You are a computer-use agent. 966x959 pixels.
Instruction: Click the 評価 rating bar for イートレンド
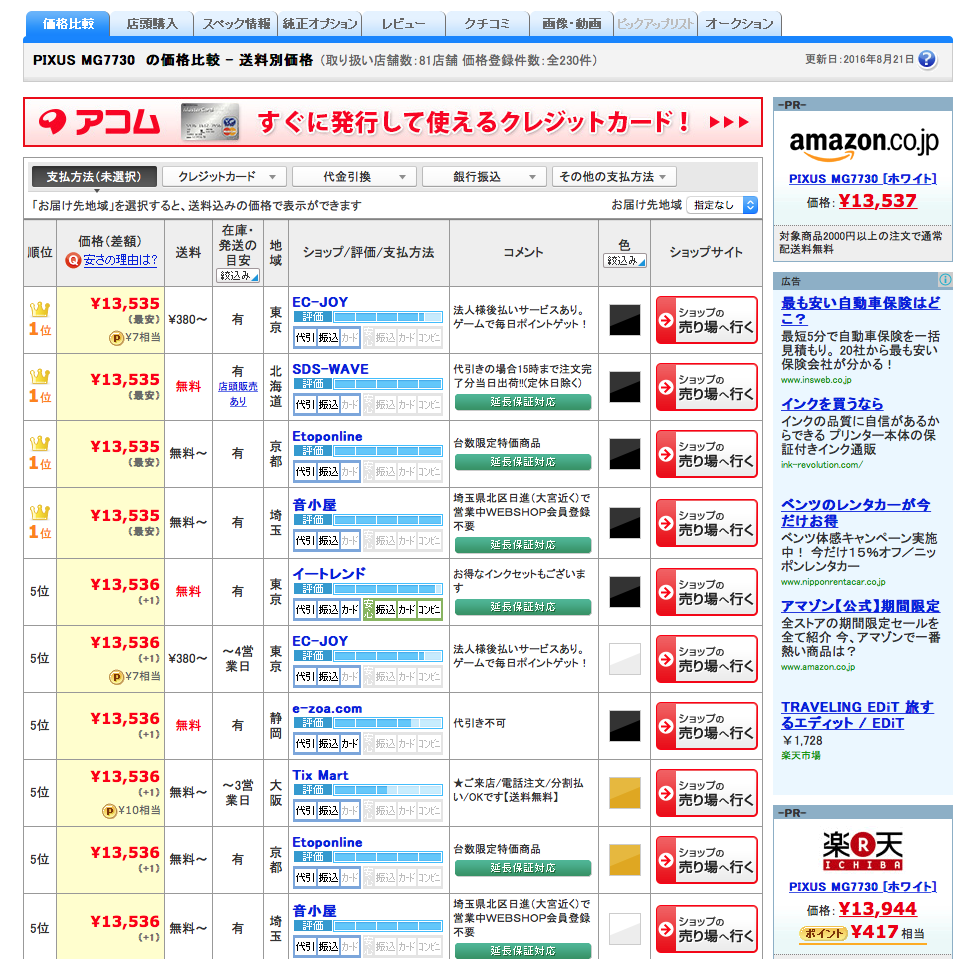pos(368,589)
